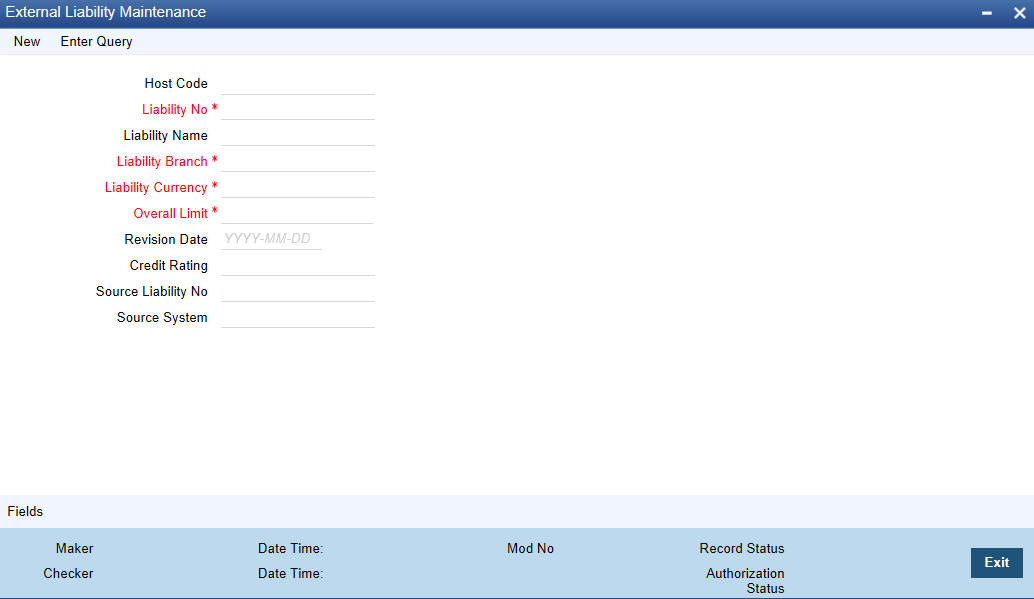Focus the Overall Limit input

[297, 213]
